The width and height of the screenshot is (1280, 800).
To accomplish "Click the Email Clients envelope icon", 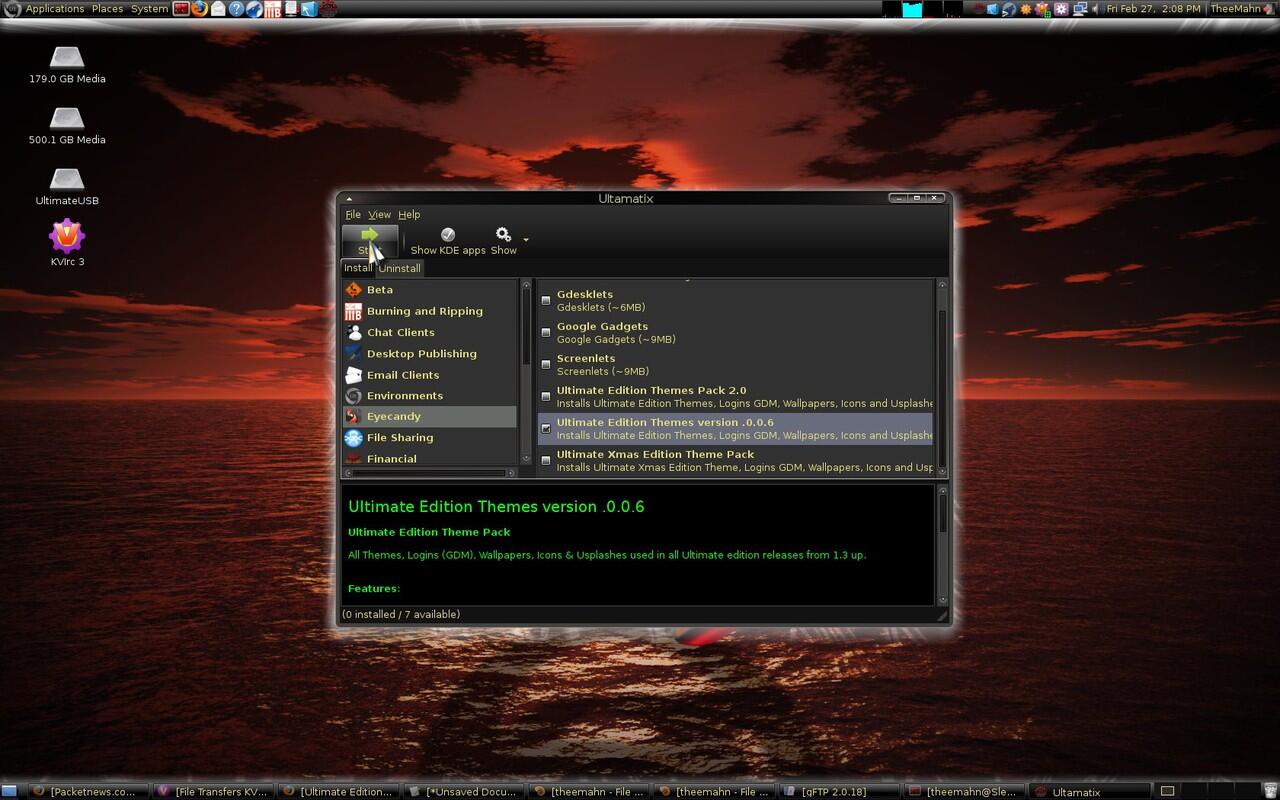I will coord(353,374).
